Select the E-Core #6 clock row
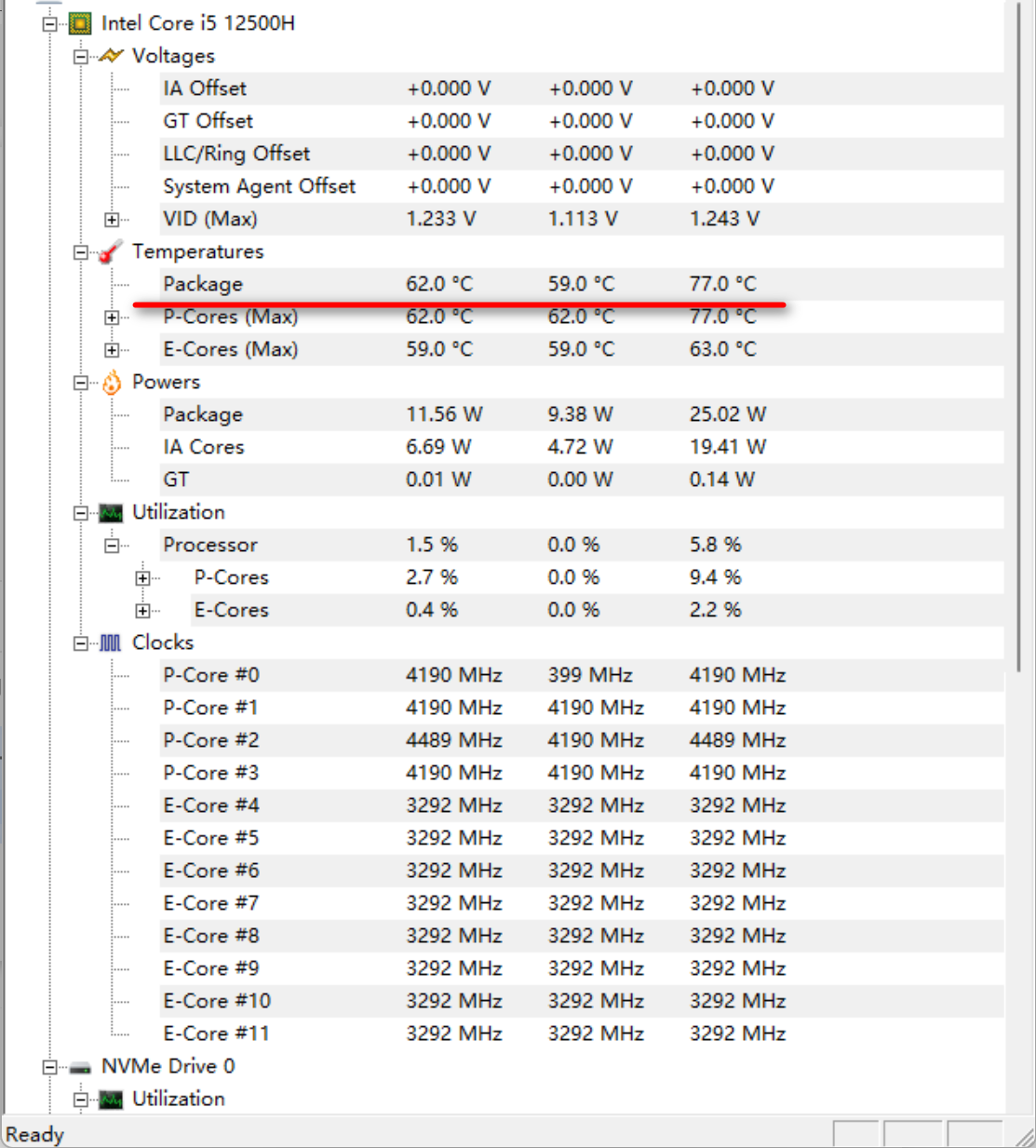This screenshot has height=1148, width=1036. coord(583,871)
